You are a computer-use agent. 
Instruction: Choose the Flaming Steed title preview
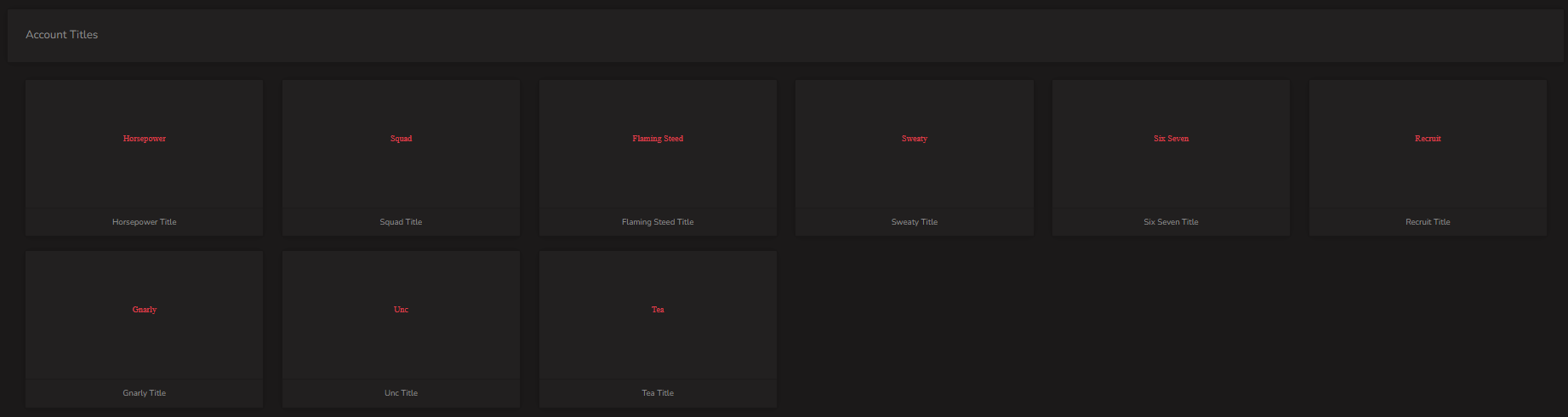[x=658, y=139]
